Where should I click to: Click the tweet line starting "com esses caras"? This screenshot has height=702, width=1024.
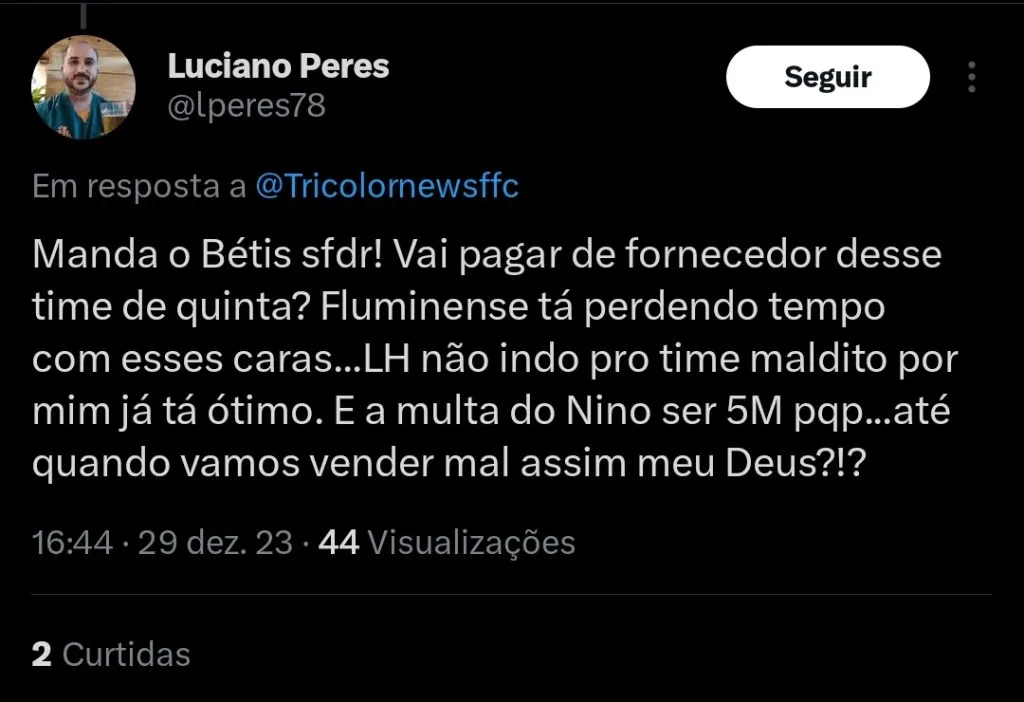[496, 359]
